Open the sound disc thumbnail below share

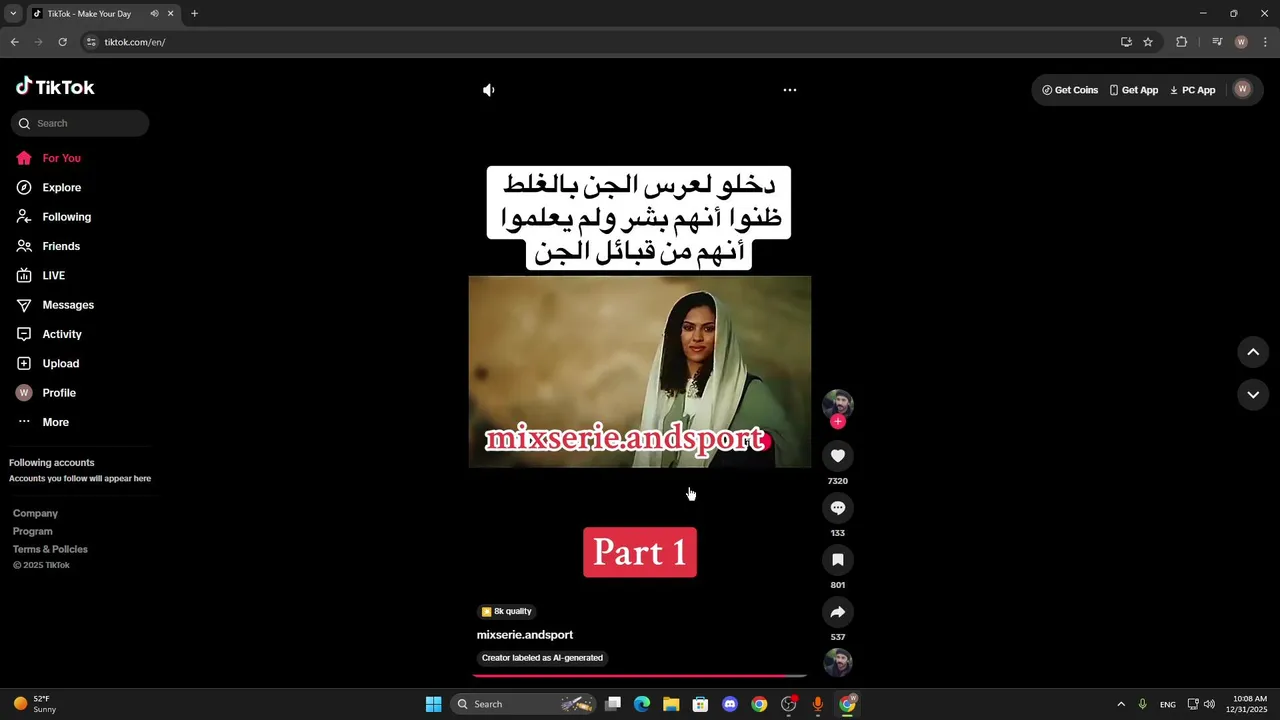coord(838,663)
